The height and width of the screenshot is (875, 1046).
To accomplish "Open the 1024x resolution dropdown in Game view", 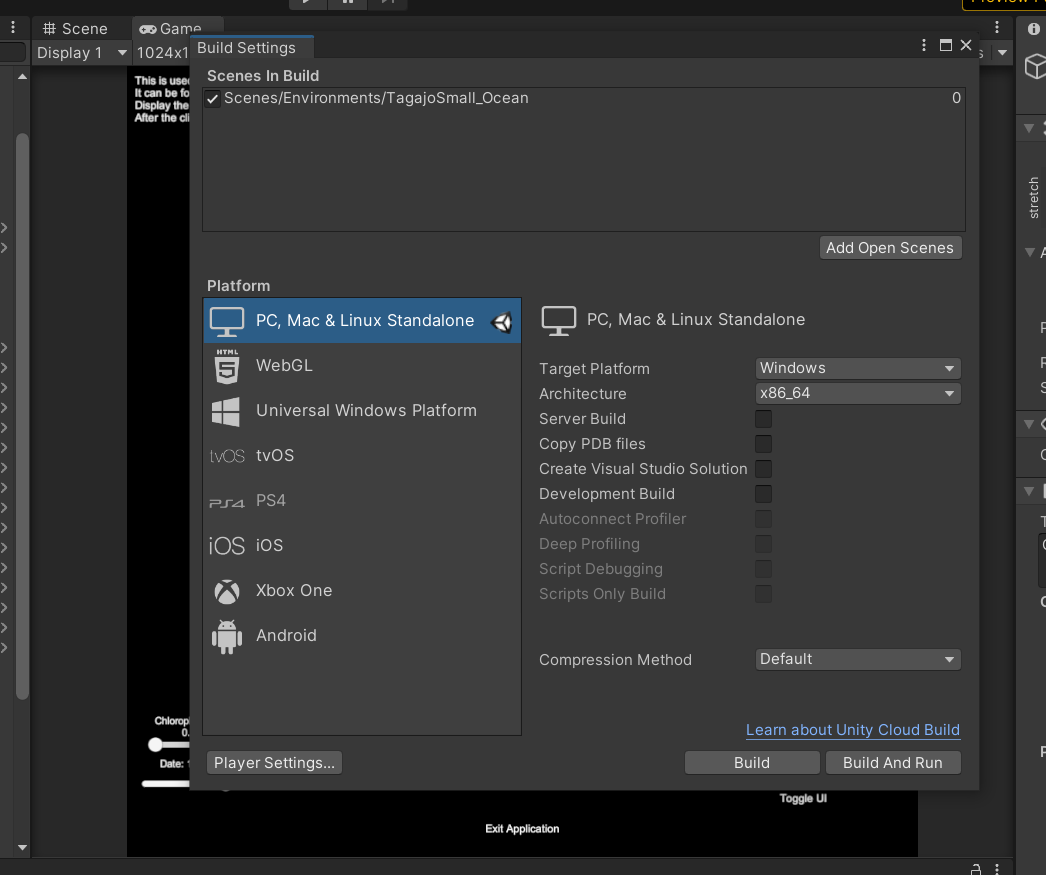I will 162,53.
